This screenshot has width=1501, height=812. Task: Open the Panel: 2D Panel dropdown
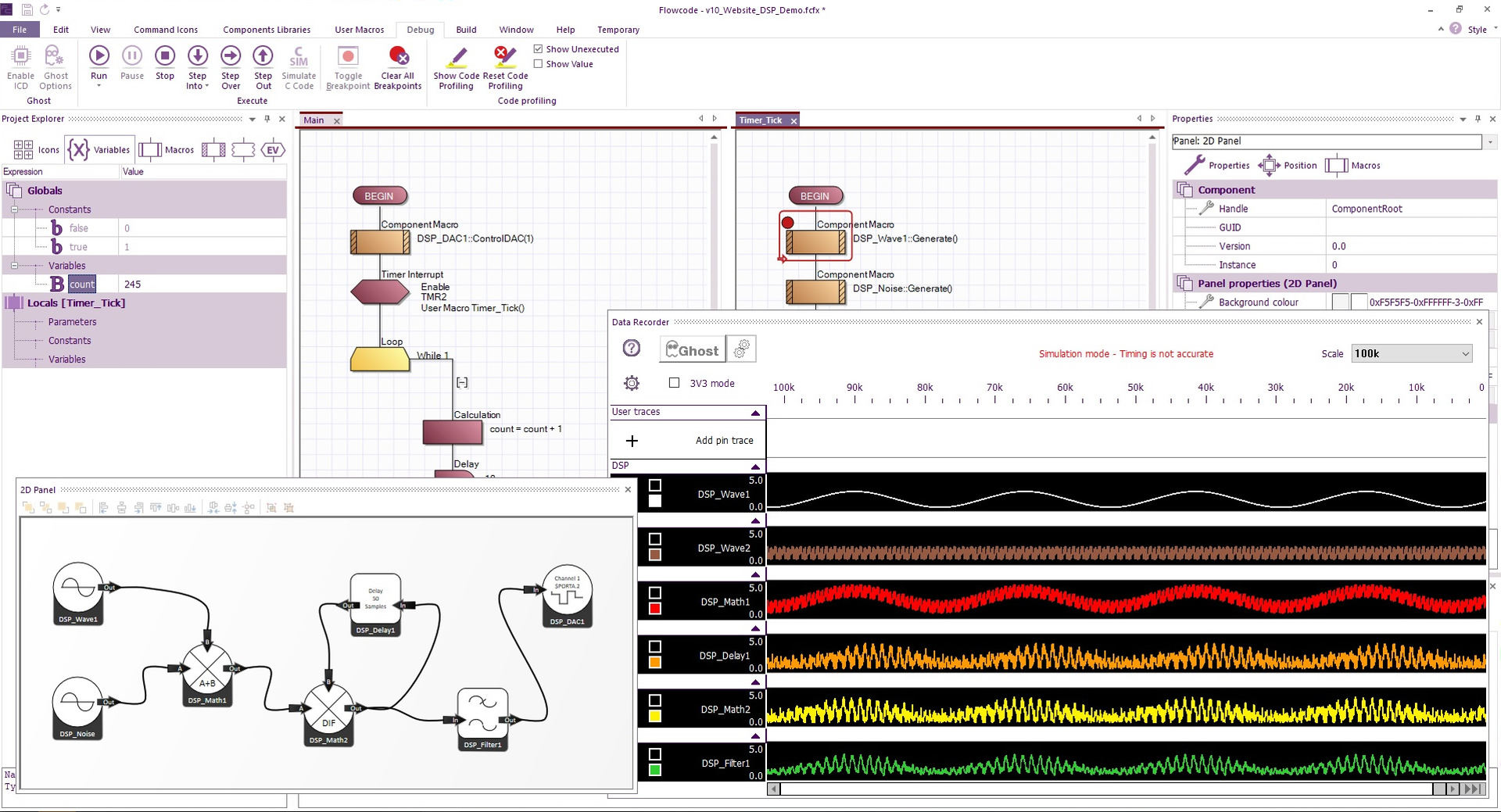pos(1490,142)
